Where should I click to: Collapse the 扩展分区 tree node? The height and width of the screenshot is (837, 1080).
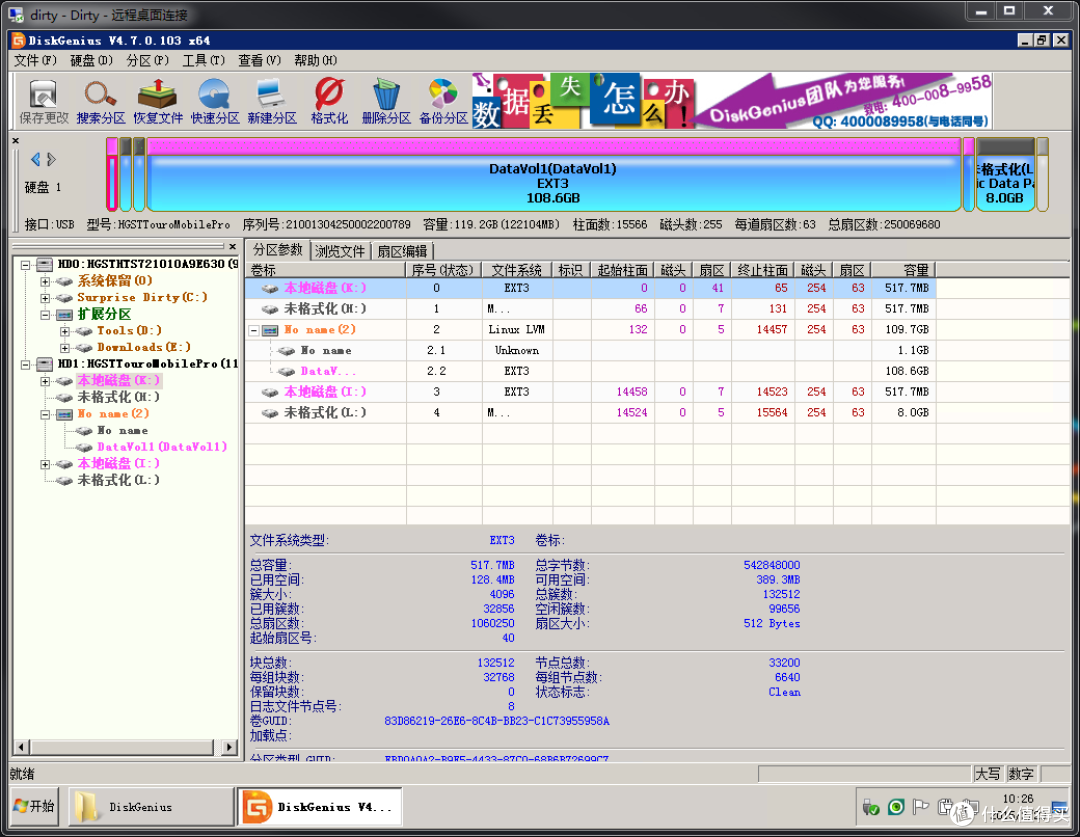pyautogui.click(x=45, y=314)
